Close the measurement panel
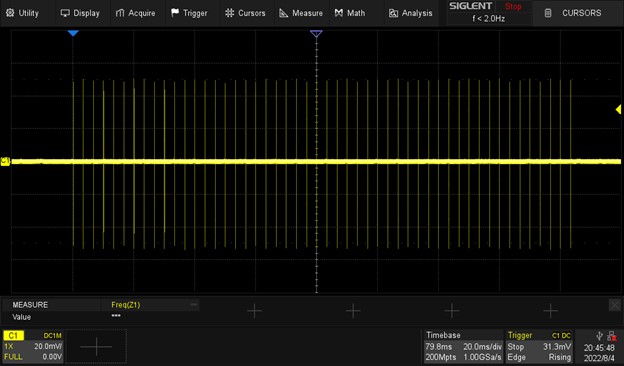624x366 pixels. coord(614,305)
